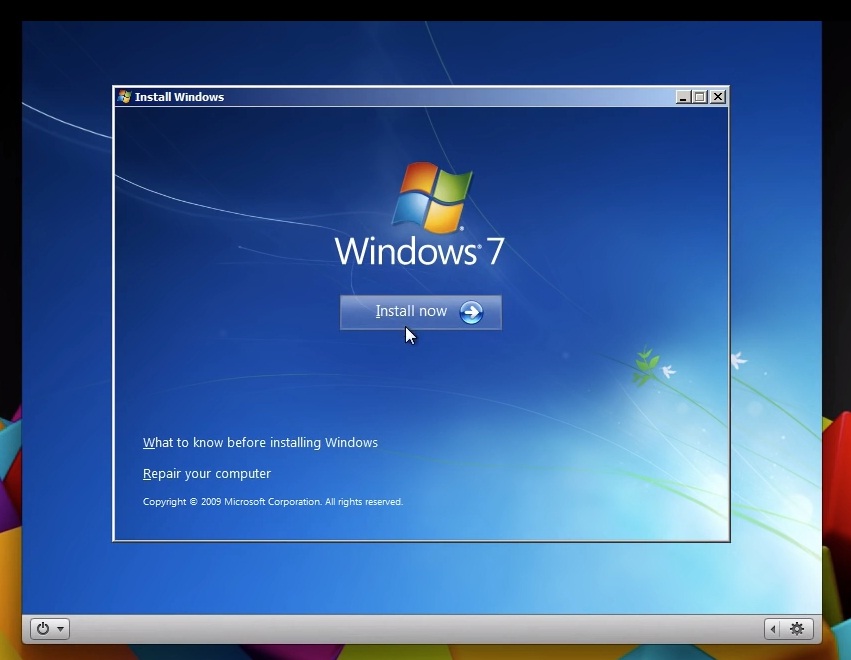Screen dimensions: 851x660
Task: Click the Windows flag logo
Action: pos(431,197)
